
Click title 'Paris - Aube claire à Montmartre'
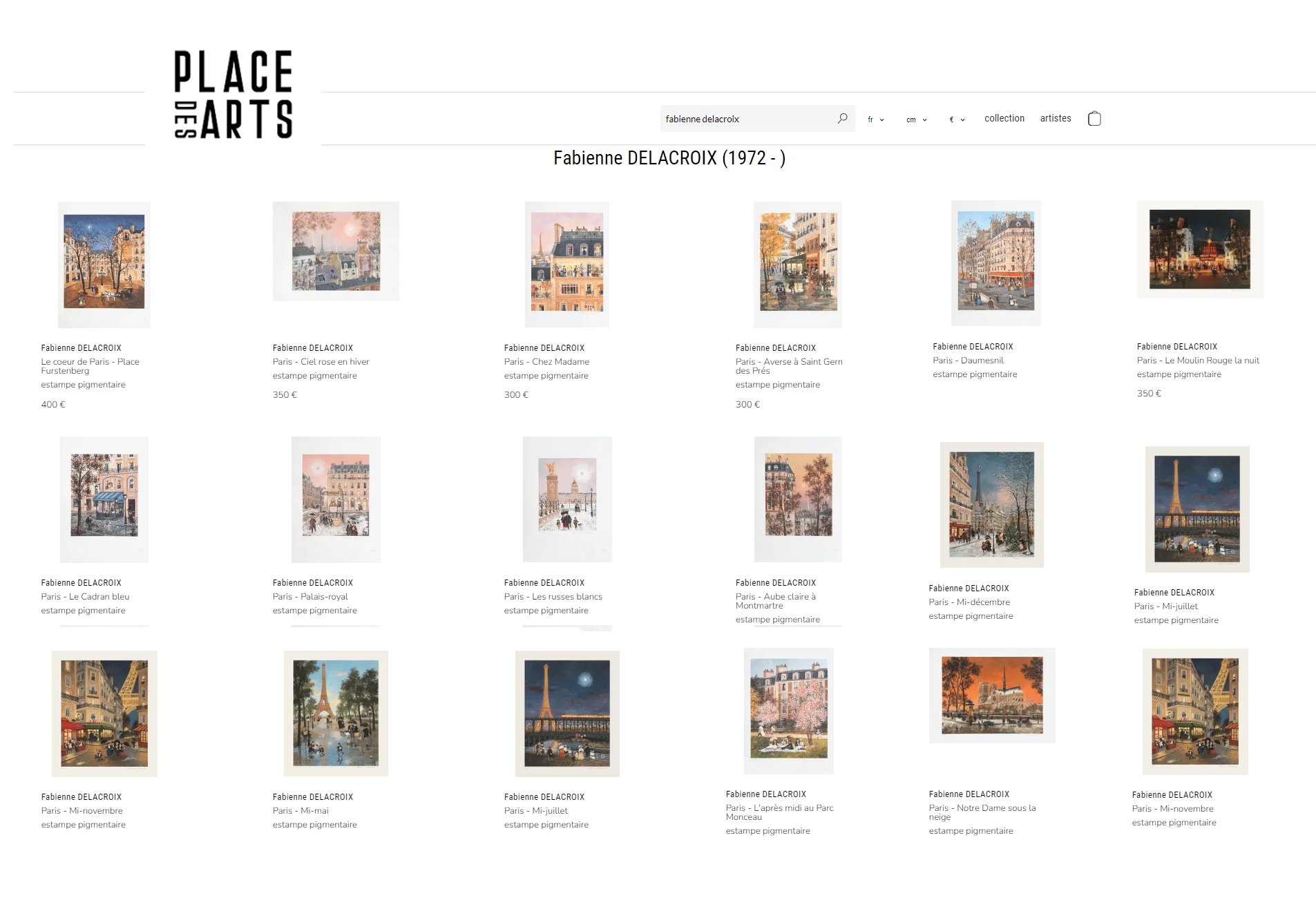(x=775, y=601)
